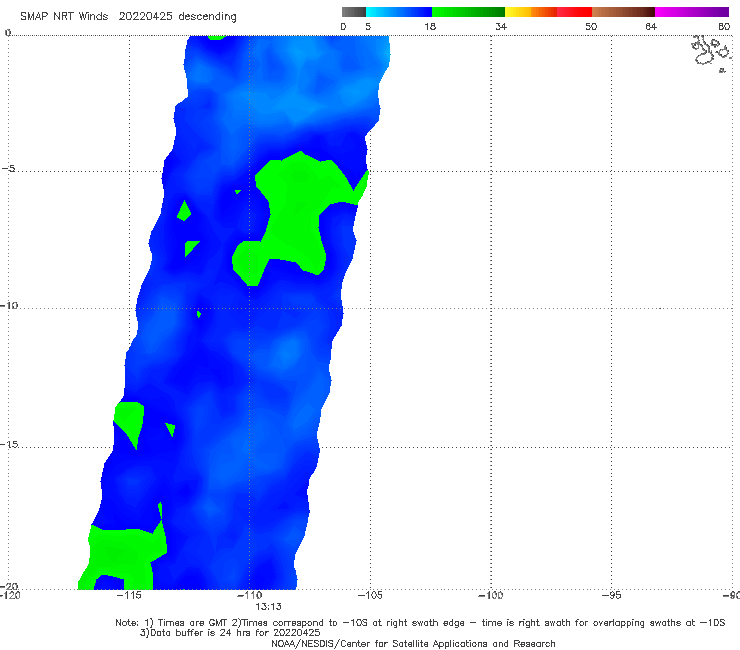The width and height of the screenshot is (740, 650).
Task: Click the colorbar label '50'
Action: coord(591,26)
